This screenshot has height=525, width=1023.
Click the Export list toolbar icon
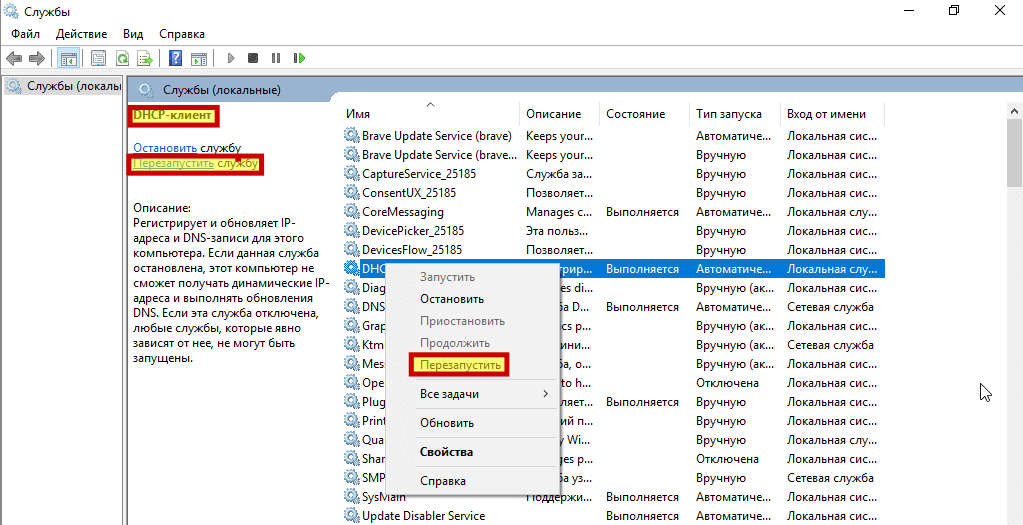[145, 58]
